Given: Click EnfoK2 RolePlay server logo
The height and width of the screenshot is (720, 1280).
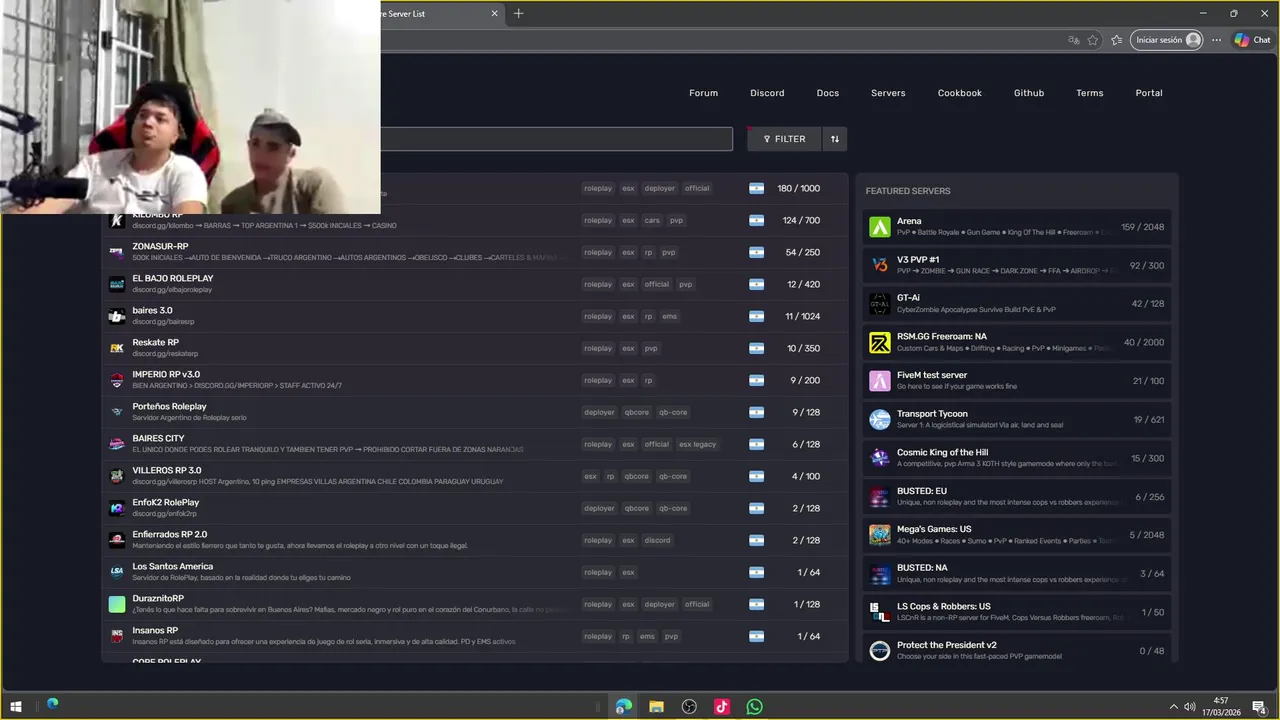Looking at the screenshot, I should (117, 508).
